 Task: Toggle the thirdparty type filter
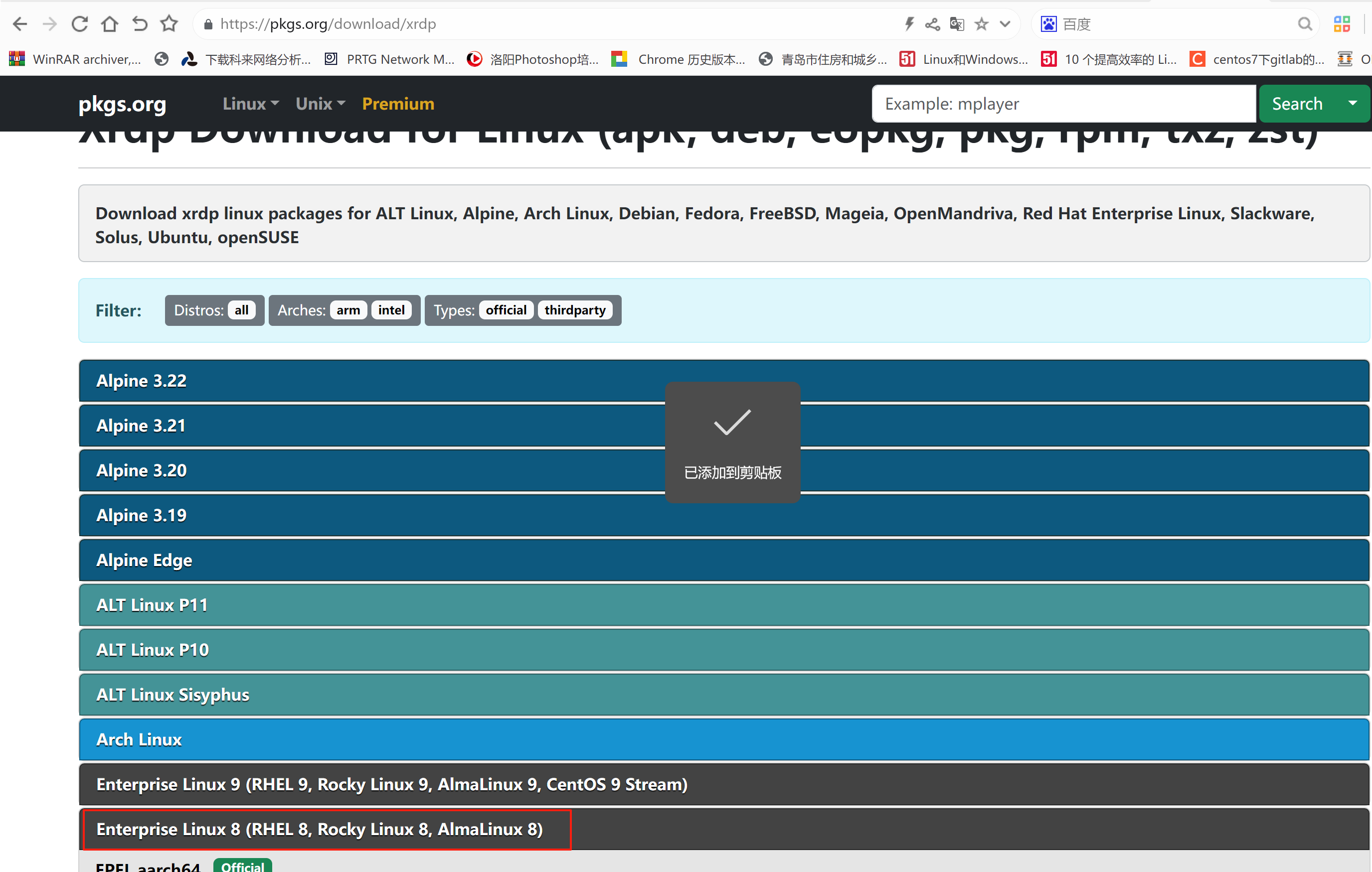coord(575,310)
